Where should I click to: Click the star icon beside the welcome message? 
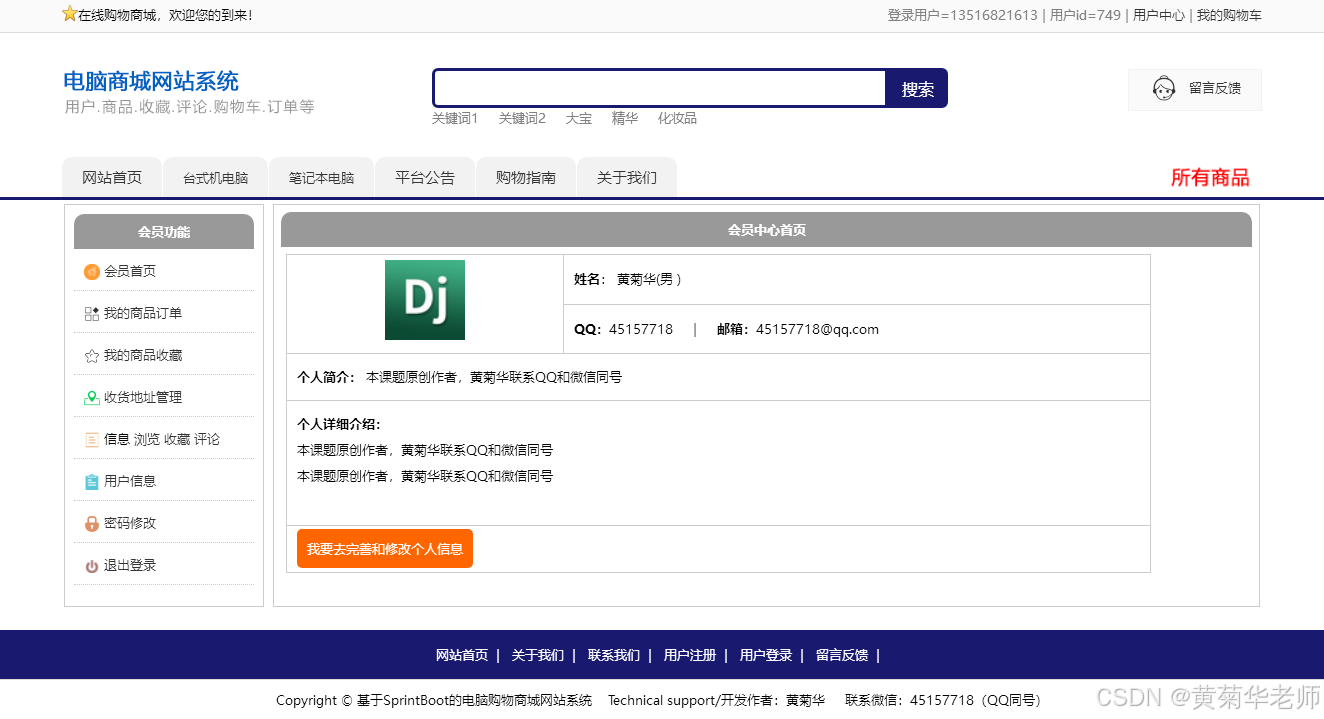pos(69,14)
